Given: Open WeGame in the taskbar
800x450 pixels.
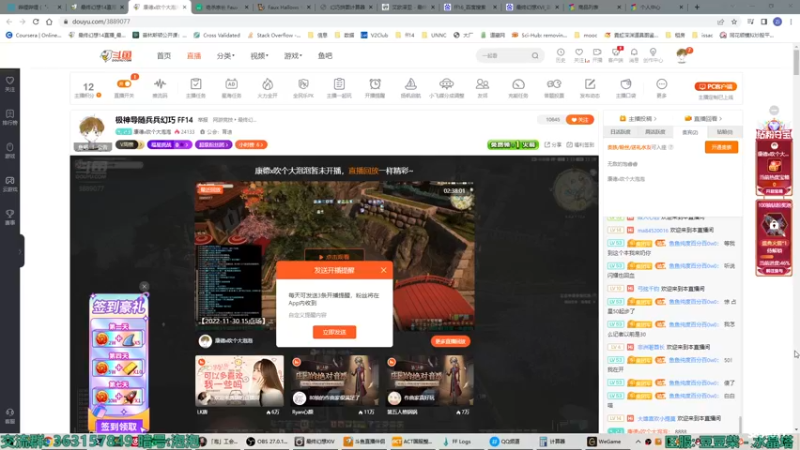Looking at the screenshot, I should (x=605, y=441).
